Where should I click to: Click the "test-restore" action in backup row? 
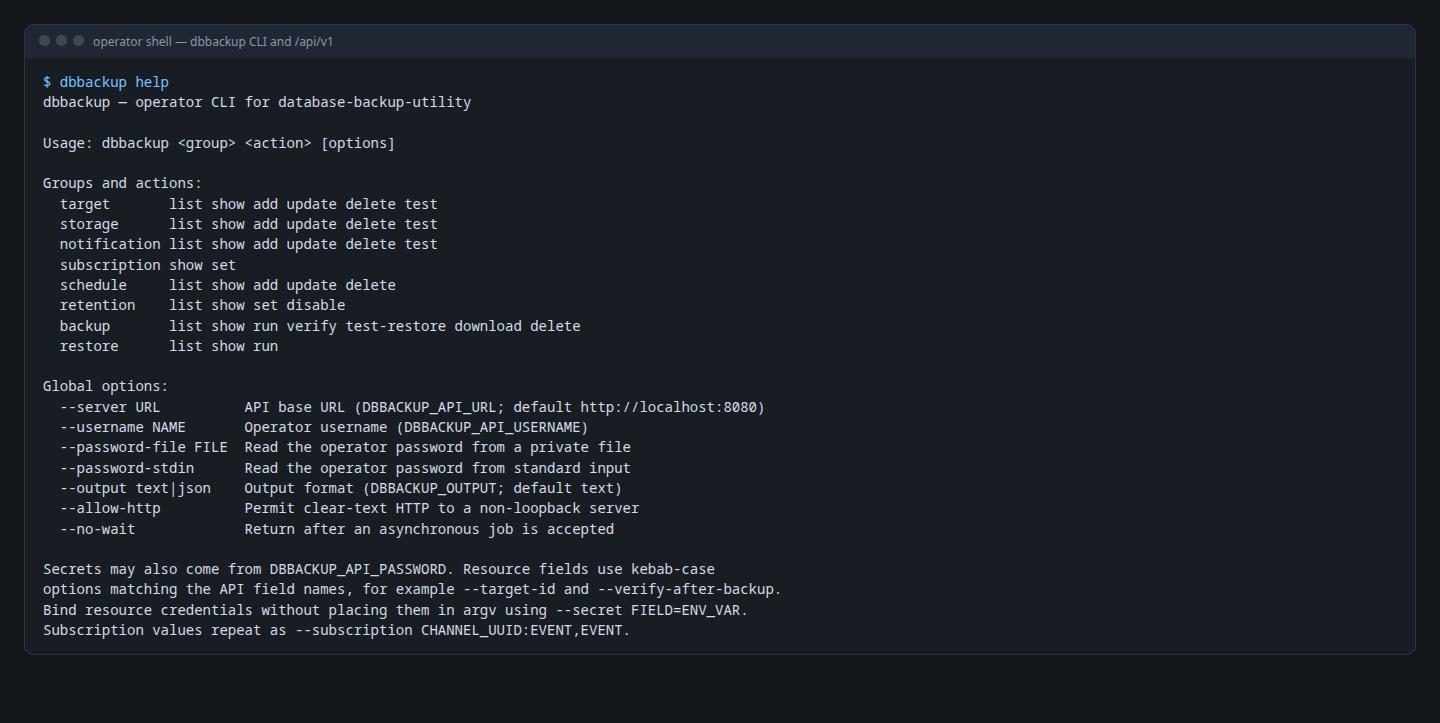click(396, 326)
